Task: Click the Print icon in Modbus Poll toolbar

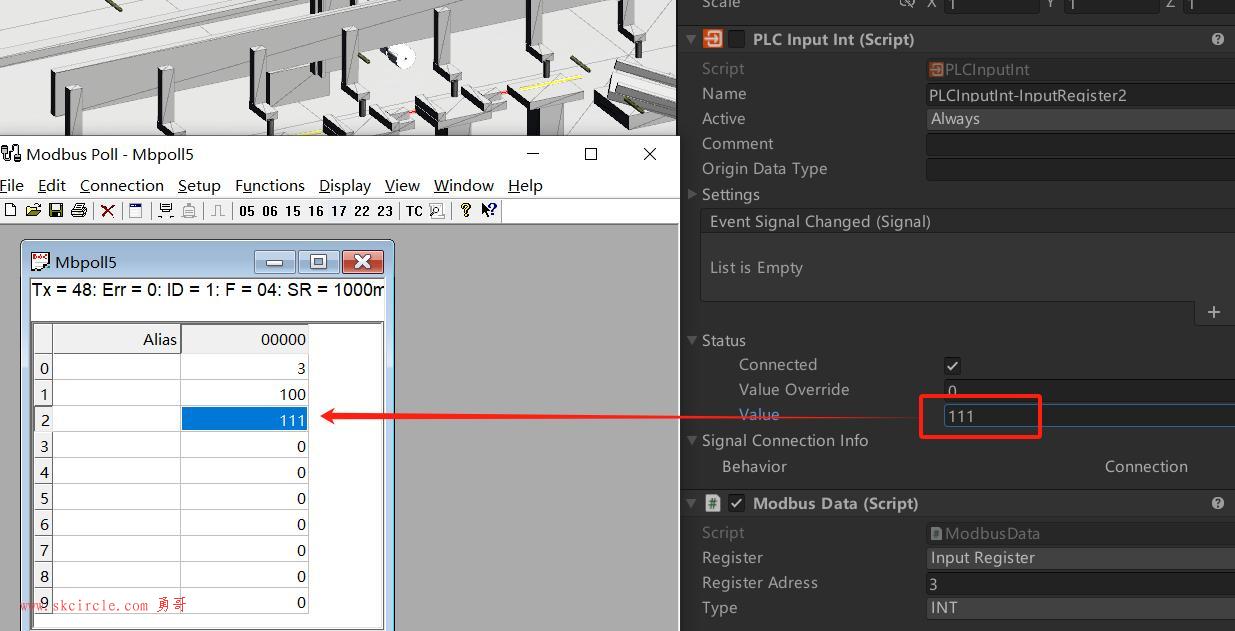Action: point(79,210)
